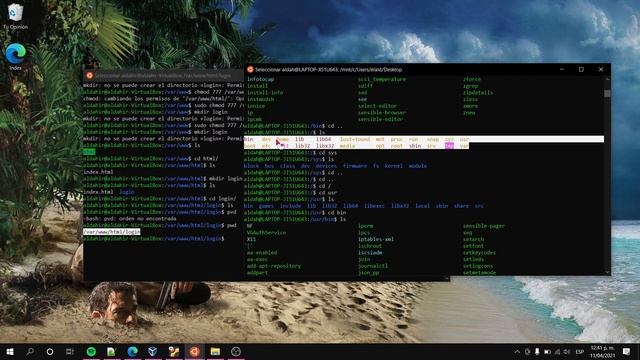Click 'setkeycodes' in usr/bin listing
640x360 pixels.
pyautogui.click(x=479, y=253)
